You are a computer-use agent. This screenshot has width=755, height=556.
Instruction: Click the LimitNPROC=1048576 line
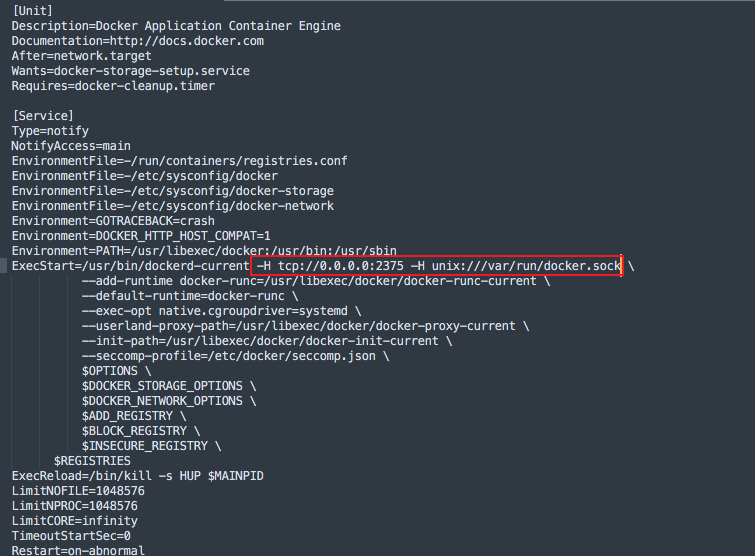tap(75, 505)
